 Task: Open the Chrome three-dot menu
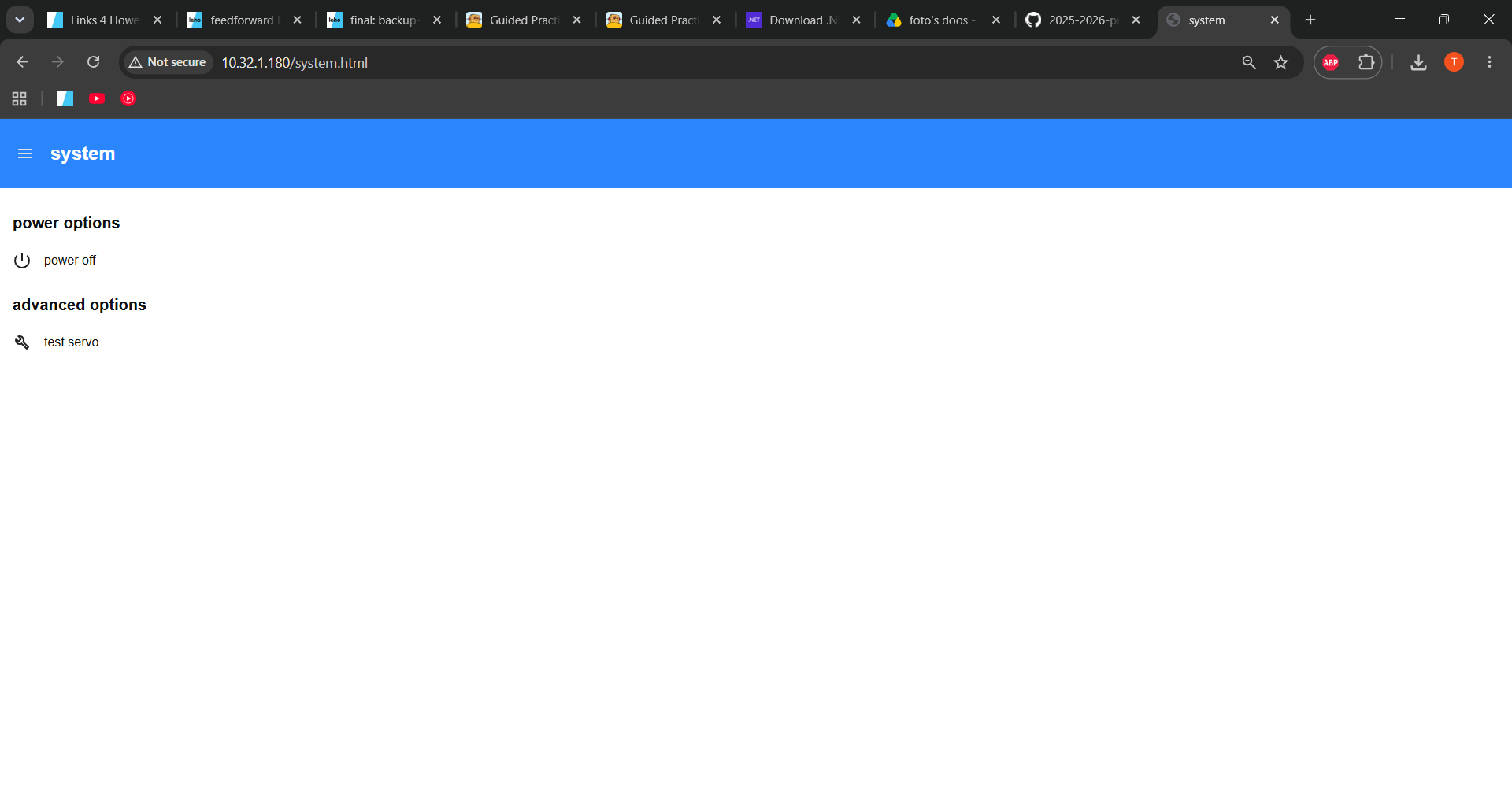tap(1489, 62)
